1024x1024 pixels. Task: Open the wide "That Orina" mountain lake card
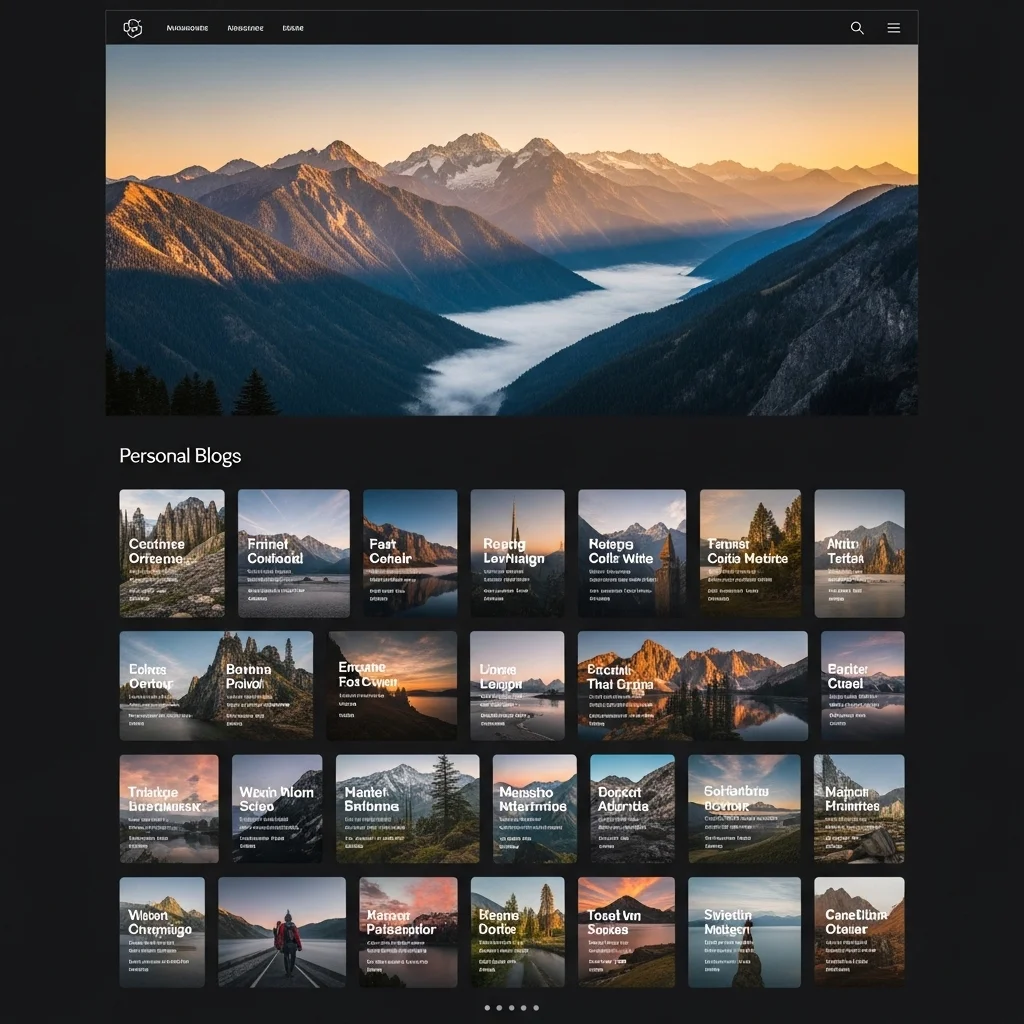(x=692, y=685)
